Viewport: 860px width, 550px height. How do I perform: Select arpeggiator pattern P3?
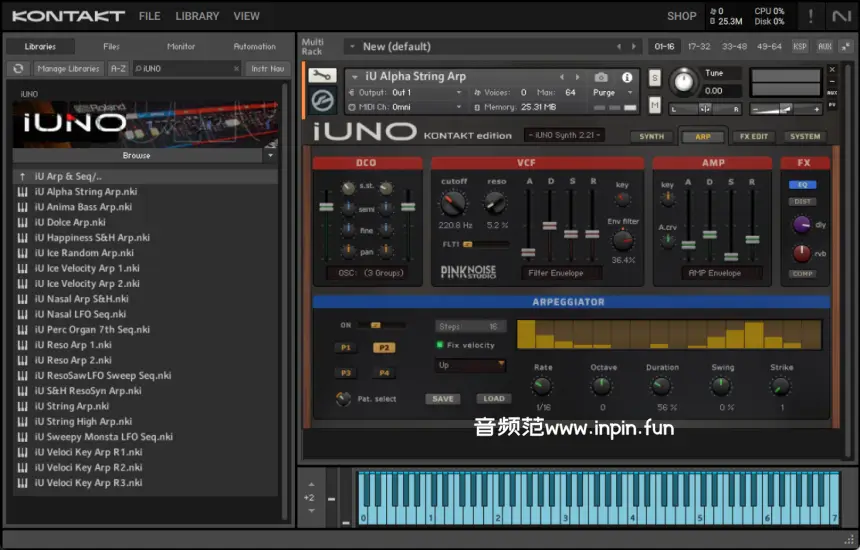tap(346, 373)
